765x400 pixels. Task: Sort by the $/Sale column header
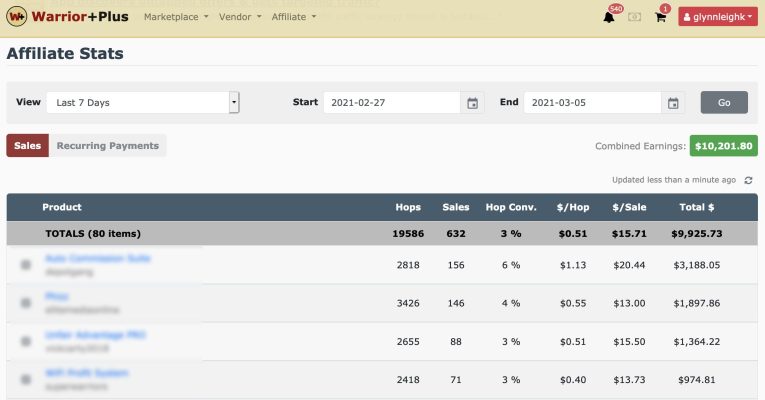tap(629, 207)
